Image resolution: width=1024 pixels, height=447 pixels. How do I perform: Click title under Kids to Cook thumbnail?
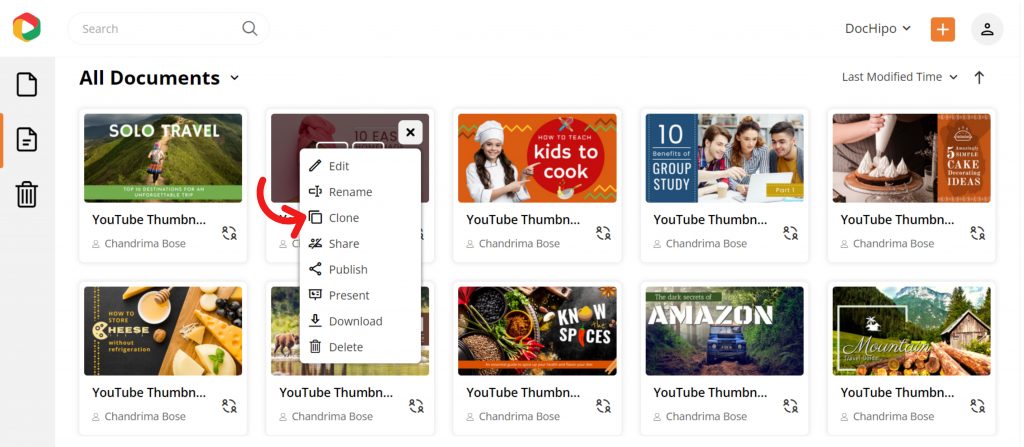[523, 220]
